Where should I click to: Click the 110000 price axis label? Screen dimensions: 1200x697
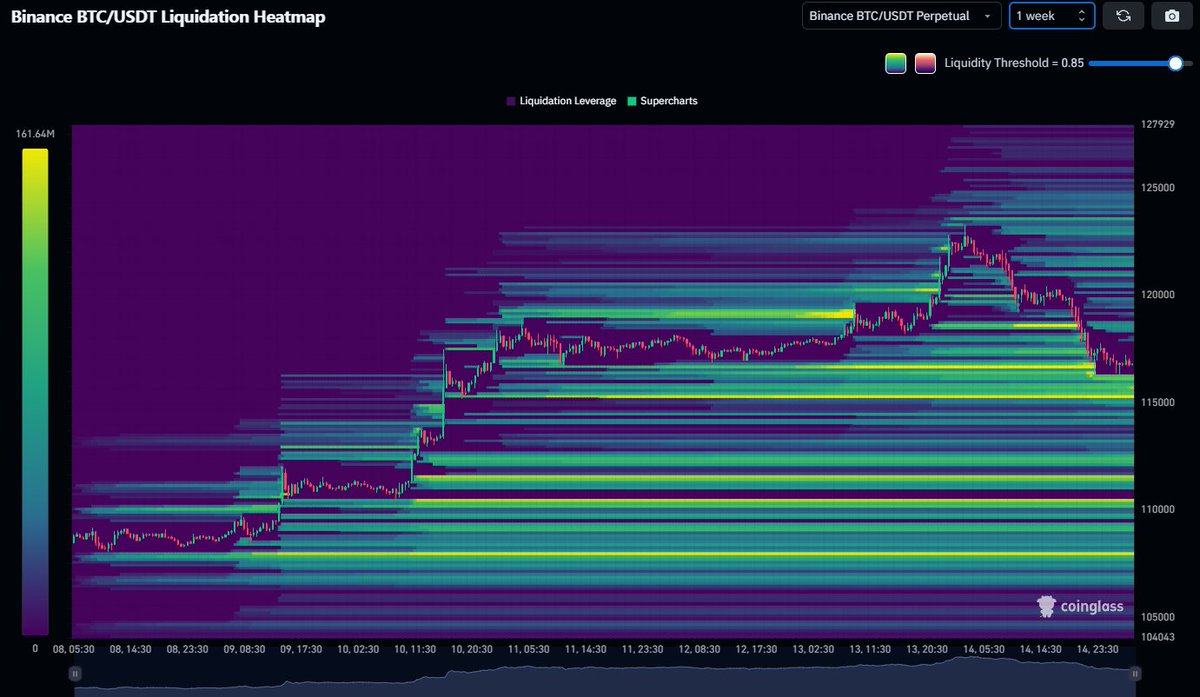pos(1158,509)
